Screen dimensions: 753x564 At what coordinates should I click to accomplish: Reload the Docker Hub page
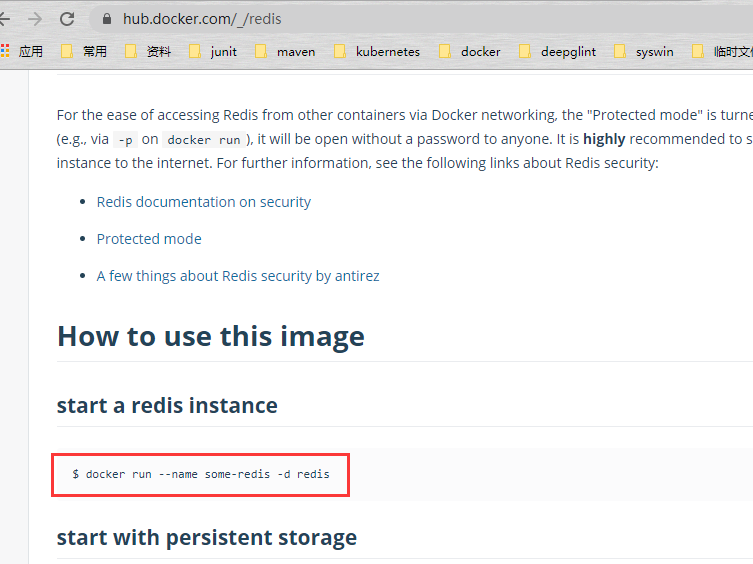point(67,18)
